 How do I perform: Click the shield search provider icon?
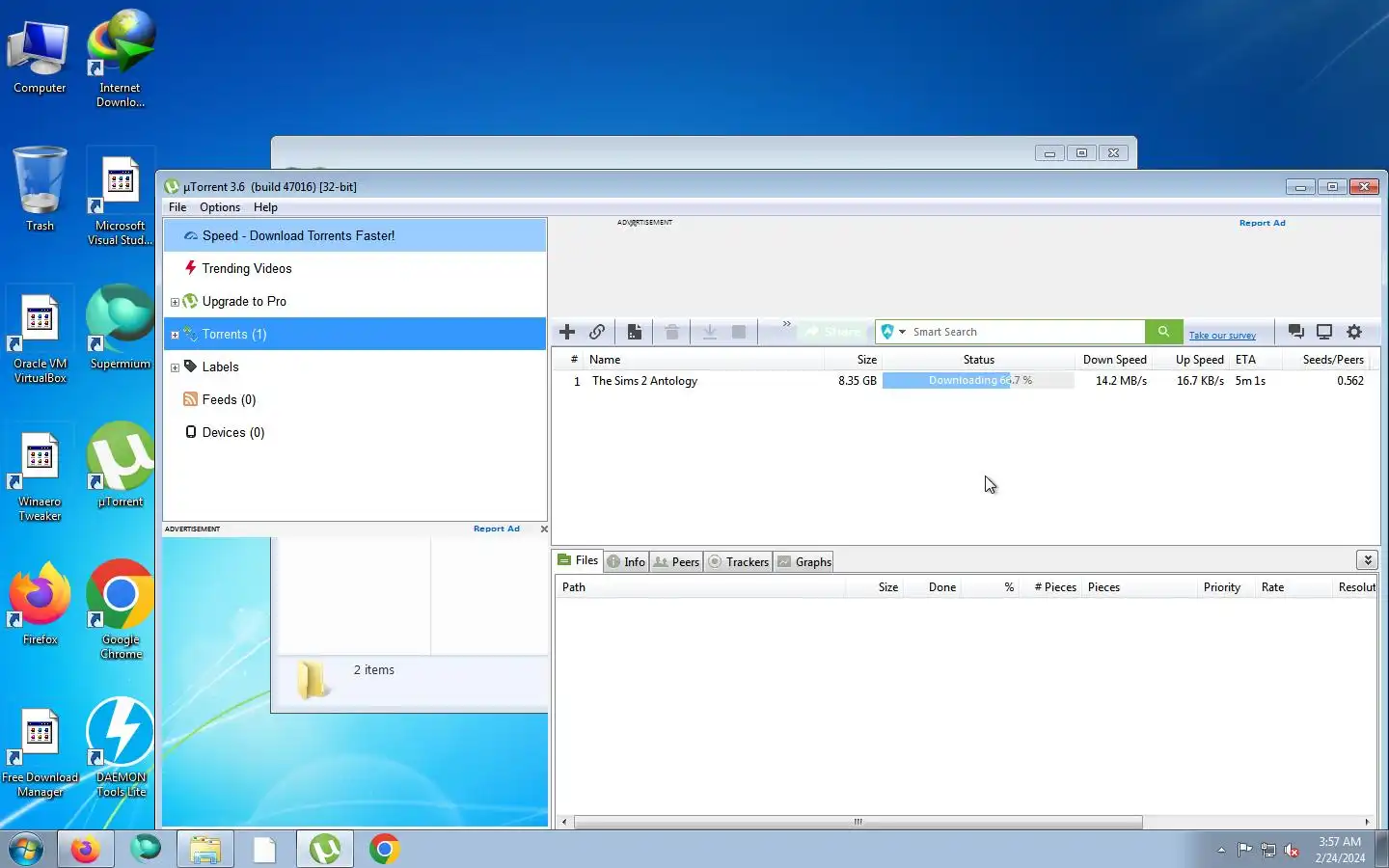click(x=887, y=332)
